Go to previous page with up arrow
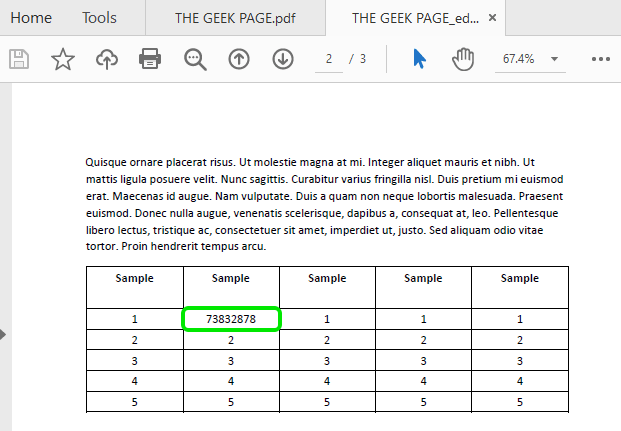 pyautogui.click(x=239, y=59)
